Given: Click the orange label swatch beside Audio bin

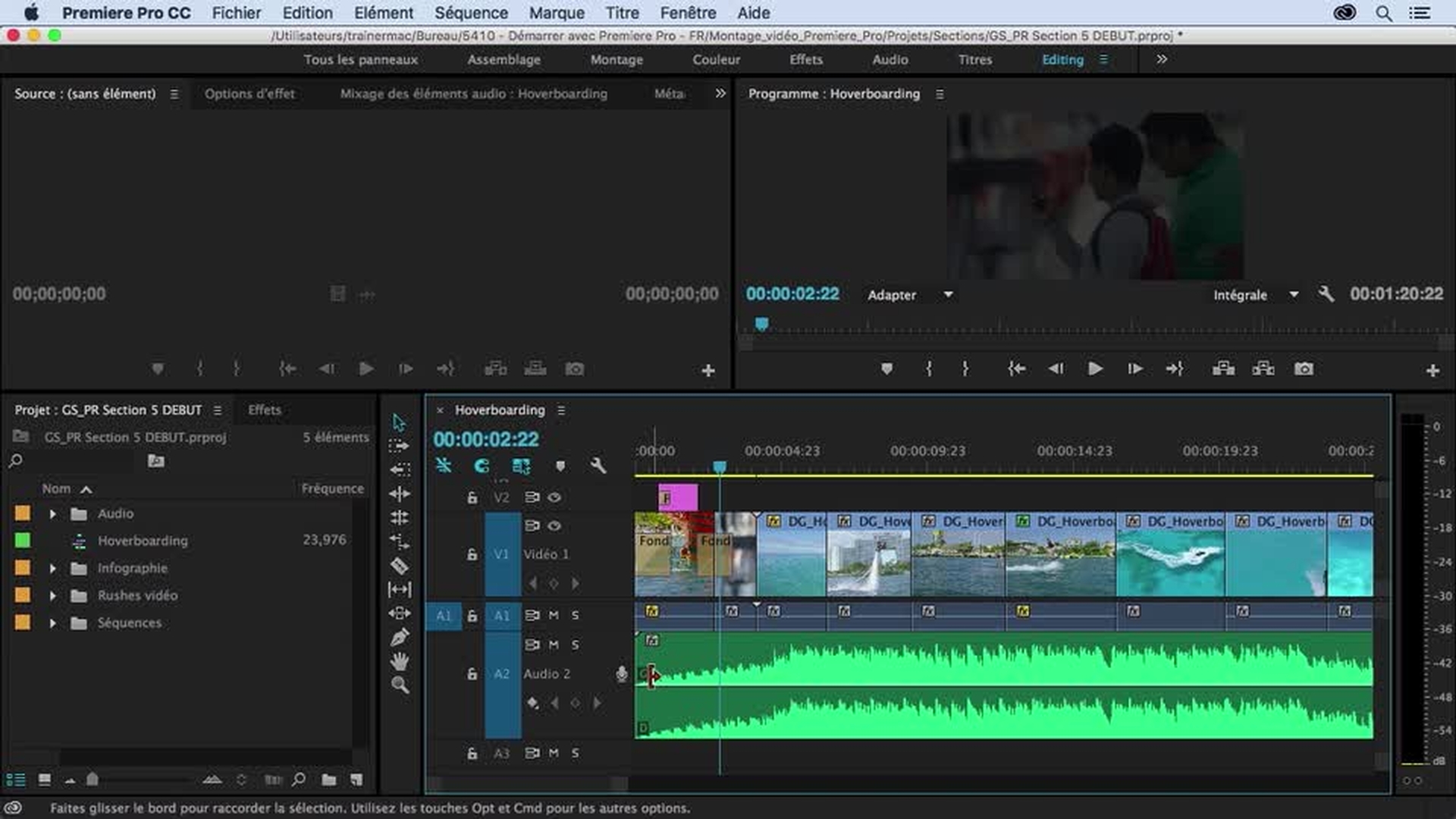Looking at the screenshot, I should coord(23,513).
